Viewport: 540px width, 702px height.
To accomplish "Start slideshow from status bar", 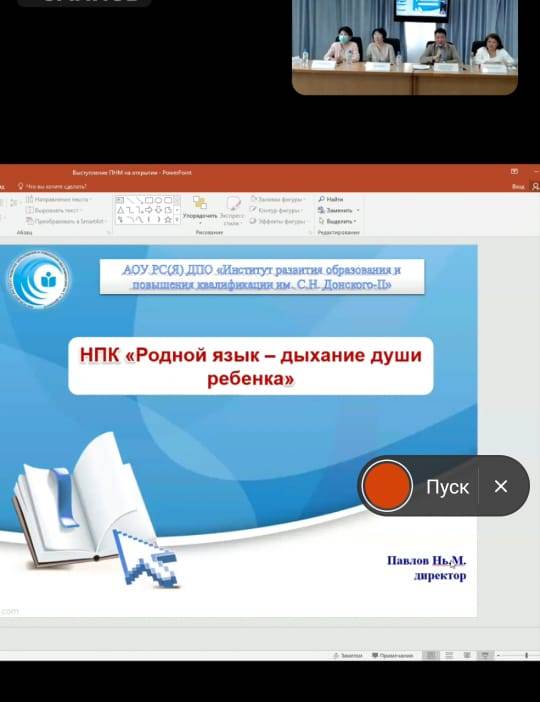I will [485, 655].
